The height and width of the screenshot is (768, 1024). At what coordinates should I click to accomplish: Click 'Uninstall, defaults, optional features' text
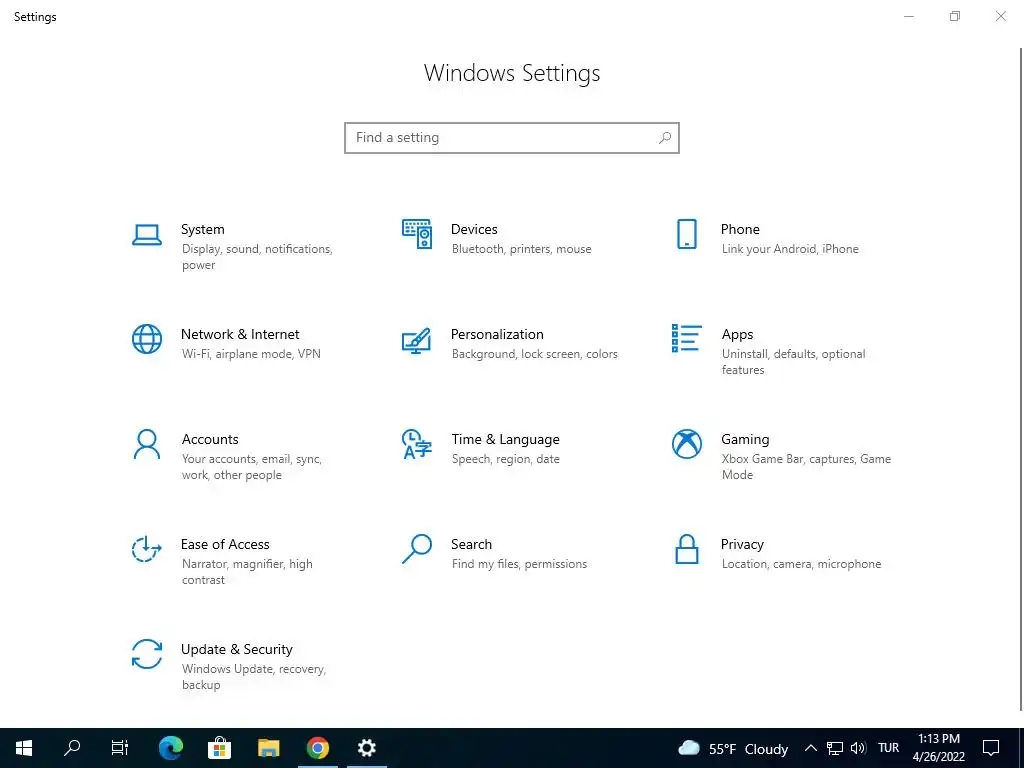pyautogui.click(x=793, y=362)
